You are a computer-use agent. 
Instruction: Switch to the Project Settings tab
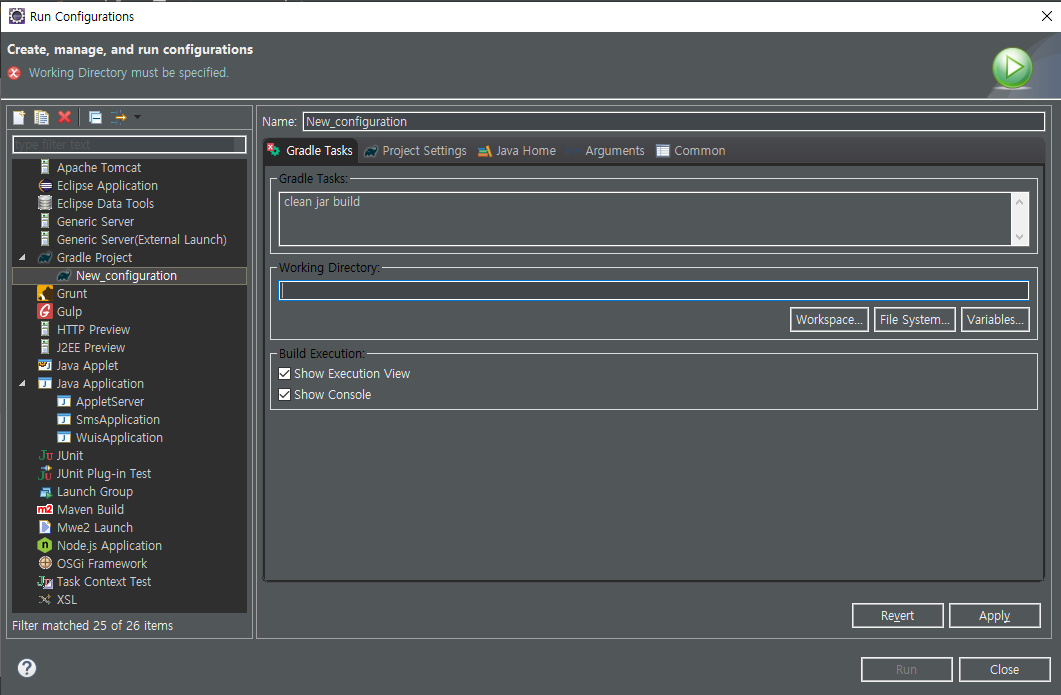pyautogui.click(x=415, y=150)
